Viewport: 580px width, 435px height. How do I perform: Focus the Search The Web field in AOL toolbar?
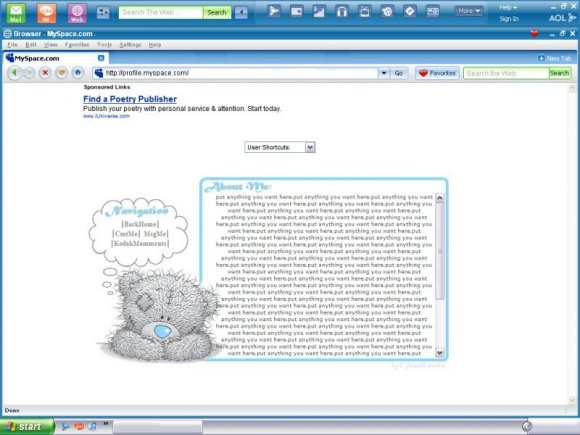click(x=161, y=12)
